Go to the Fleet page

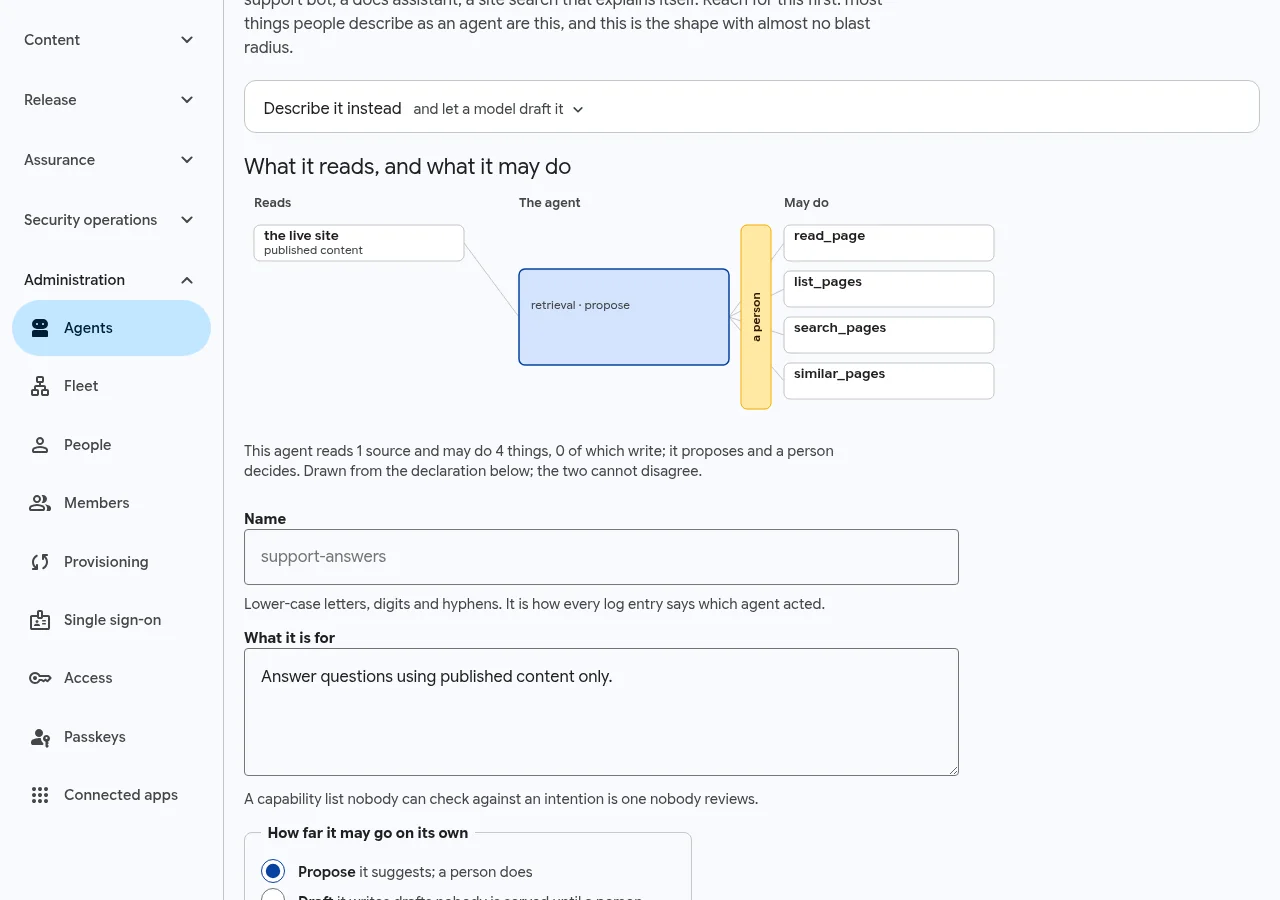click(x=111, y=386)
